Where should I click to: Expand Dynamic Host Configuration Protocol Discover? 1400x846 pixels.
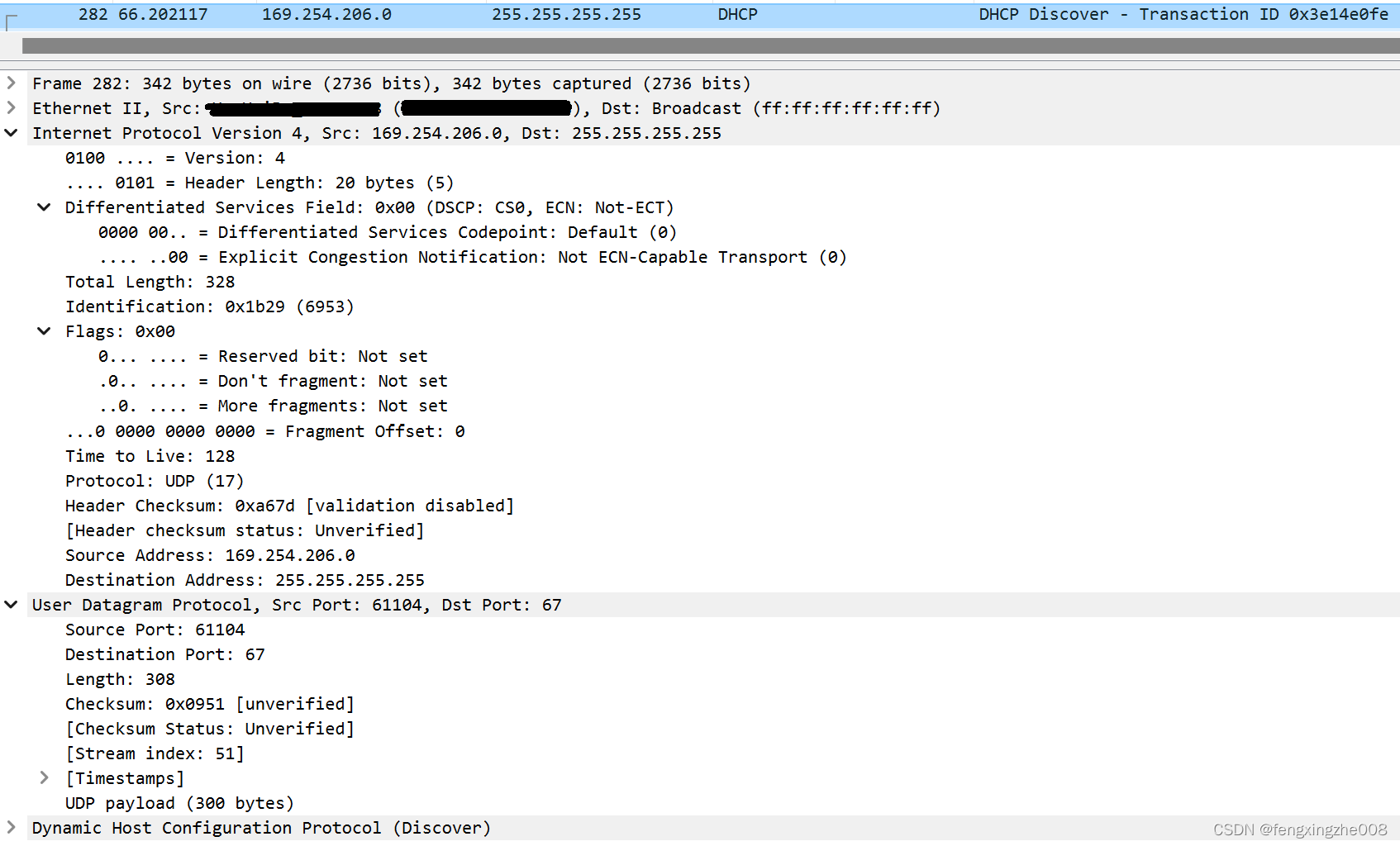11,827
